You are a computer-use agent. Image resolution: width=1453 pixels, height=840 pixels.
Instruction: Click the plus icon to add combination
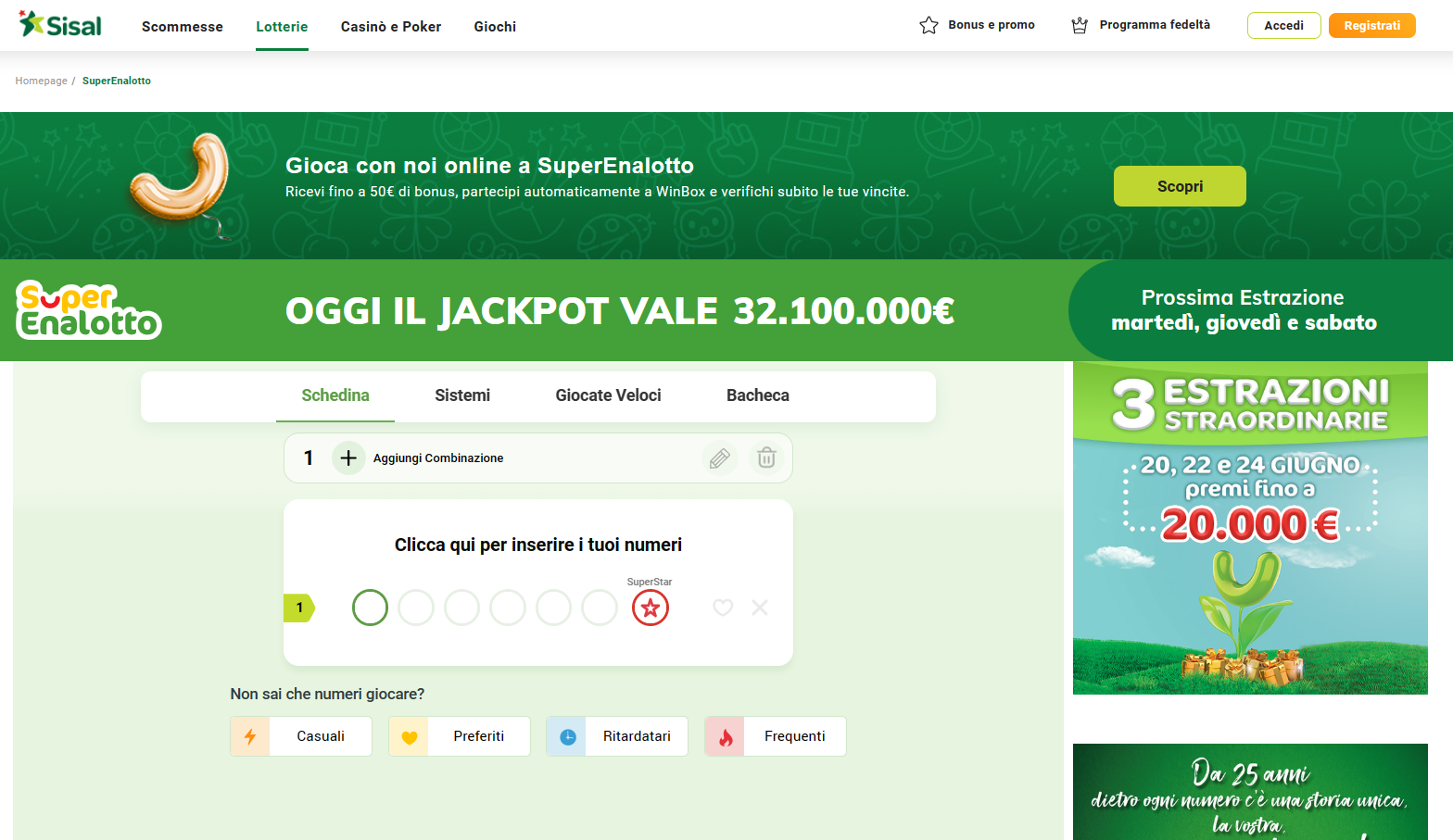click(x=348, y=458)
